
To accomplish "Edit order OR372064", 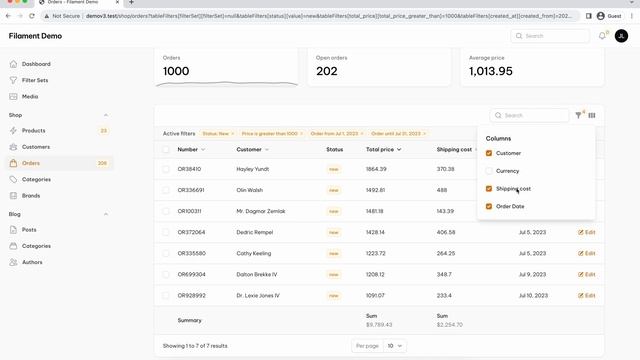I will click(x=587, y=232).
